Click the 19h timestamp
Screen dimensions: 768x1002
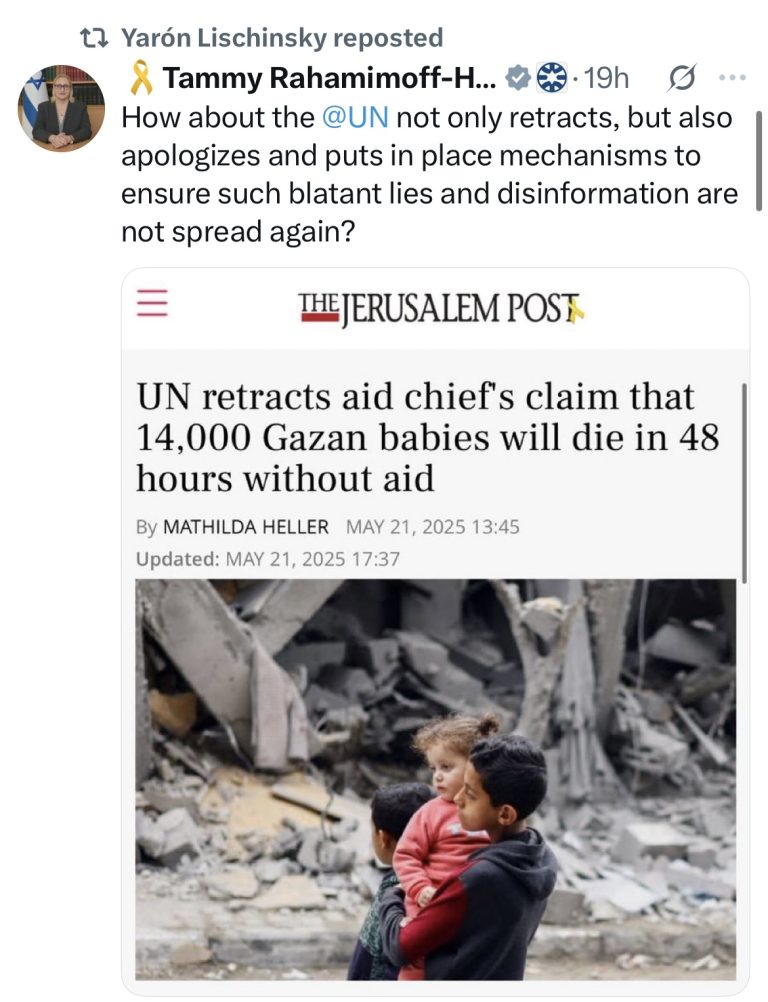(606, 78)
